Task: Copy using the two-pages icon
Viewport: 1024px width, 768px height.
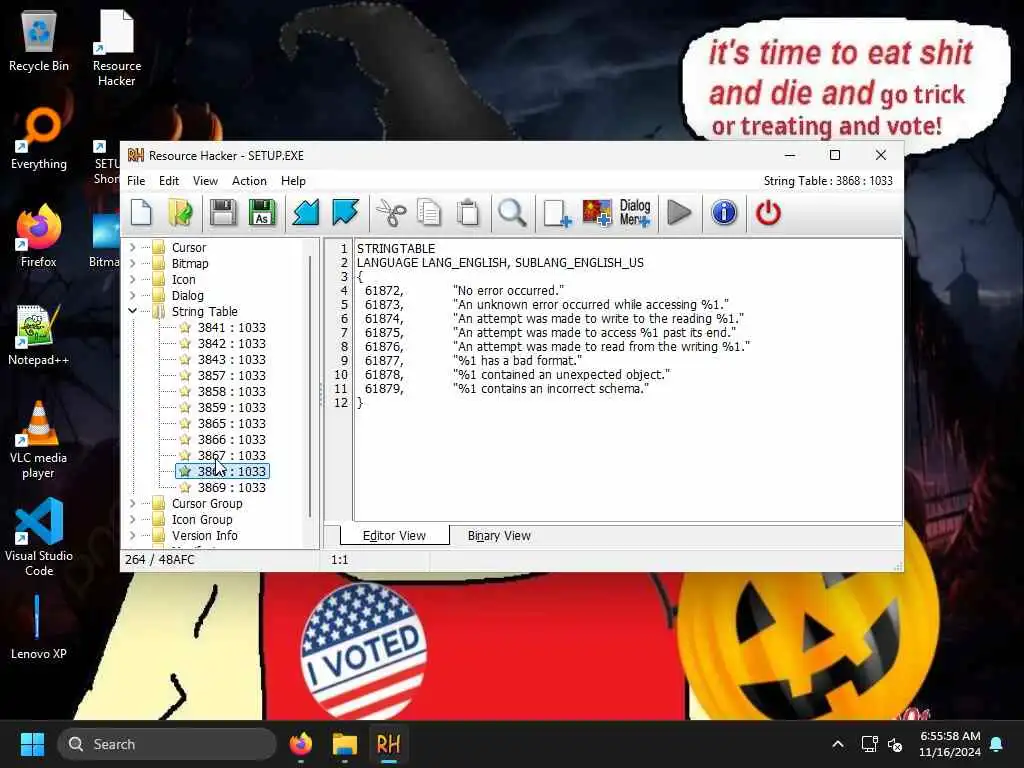Action: tap(429, 213)
